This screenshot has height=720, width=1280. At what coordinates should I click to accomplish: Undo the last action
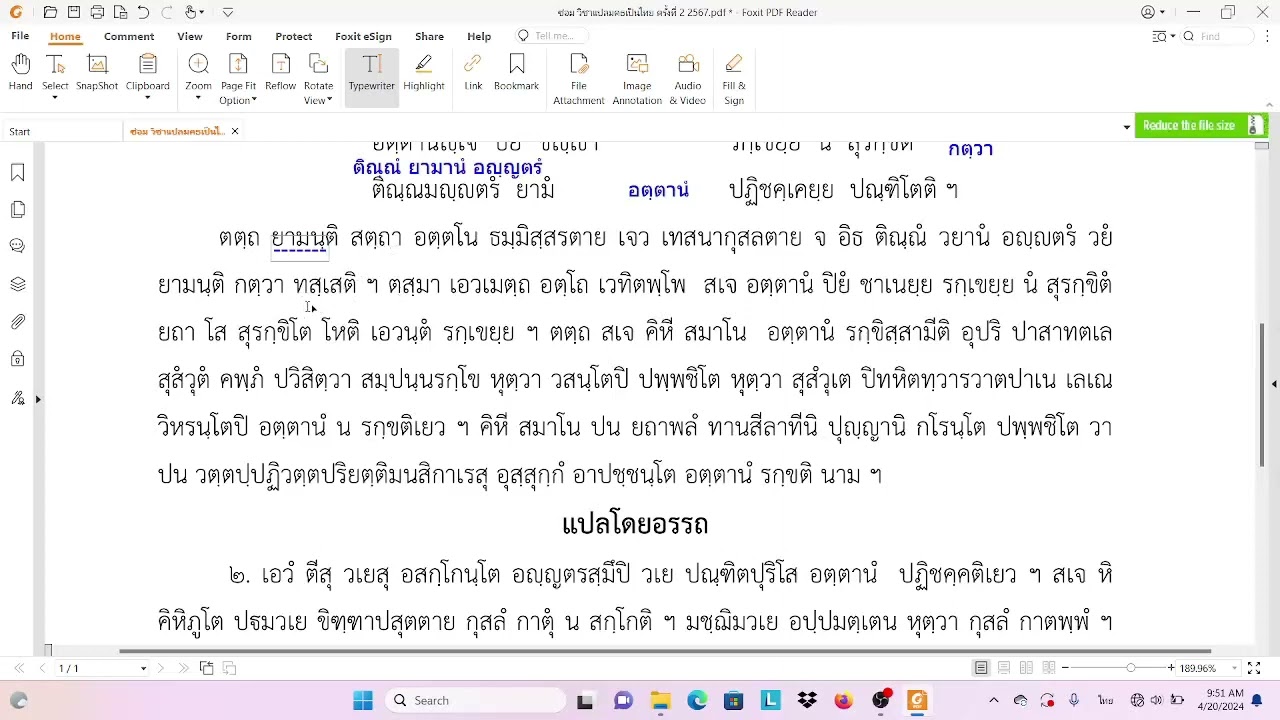tap(143, 12)
